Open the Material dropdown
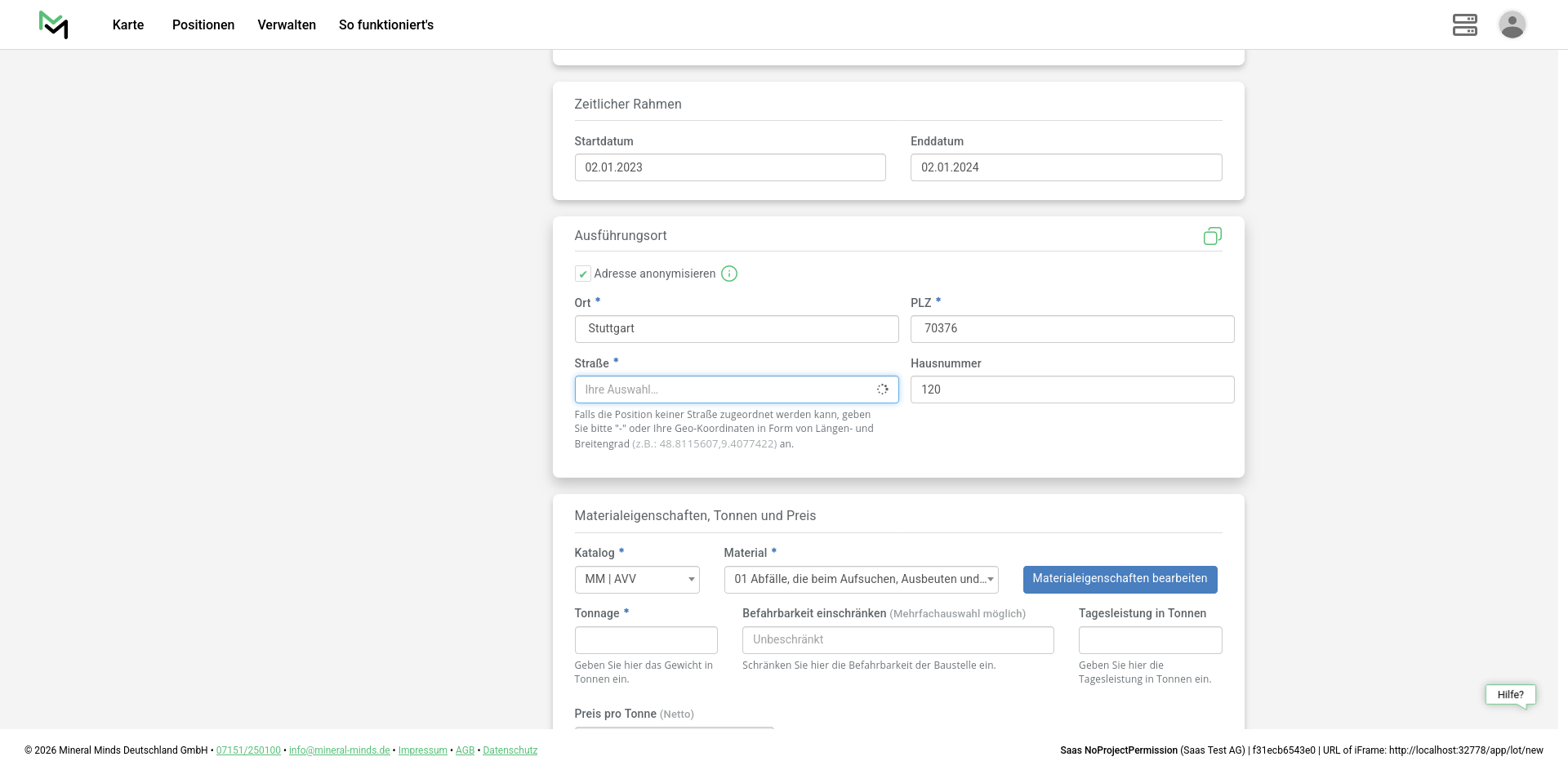This screenshot has height=770, width=1568. click(861, 580)
